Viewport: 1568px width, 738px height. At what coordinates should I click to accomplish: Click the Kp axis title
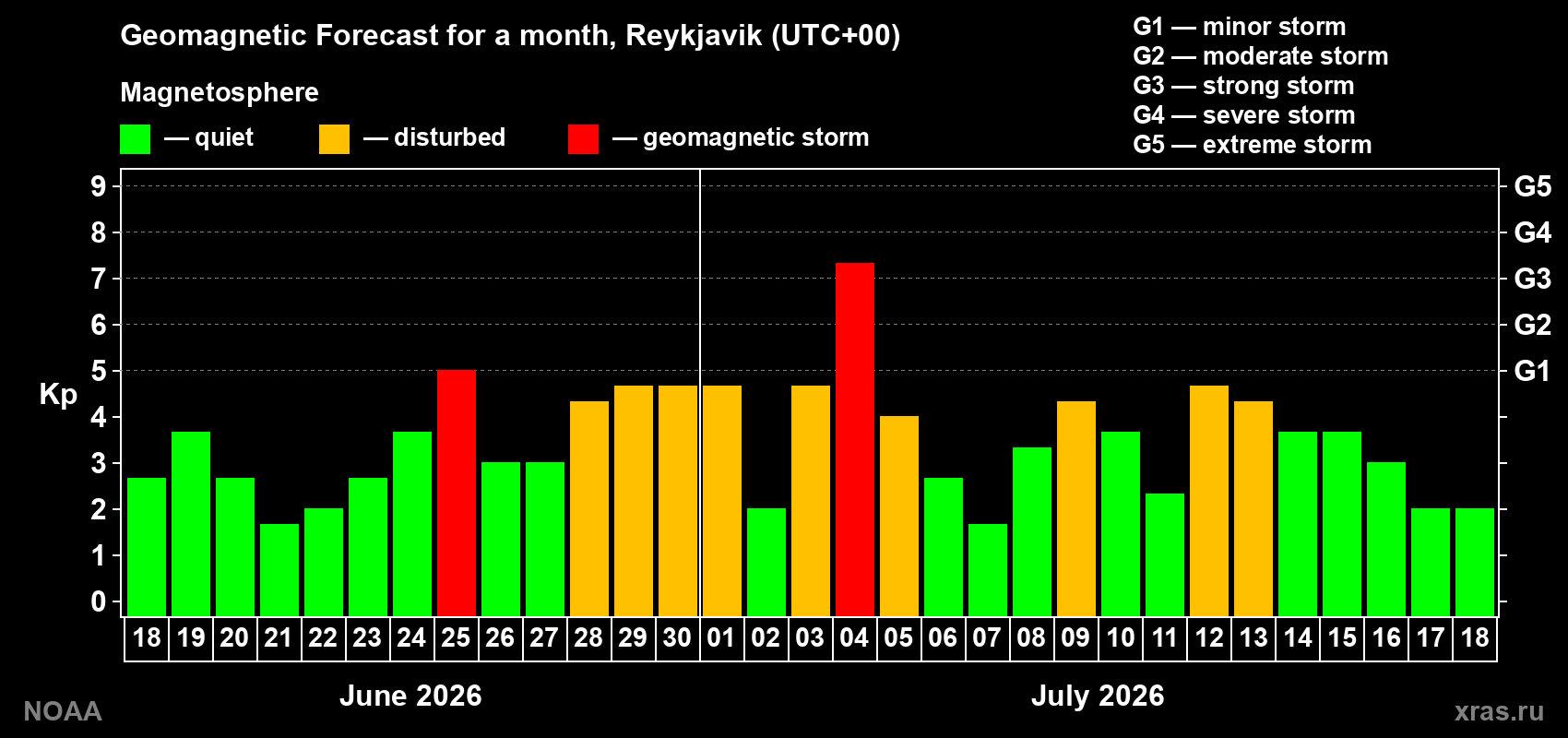coord(58,395)
